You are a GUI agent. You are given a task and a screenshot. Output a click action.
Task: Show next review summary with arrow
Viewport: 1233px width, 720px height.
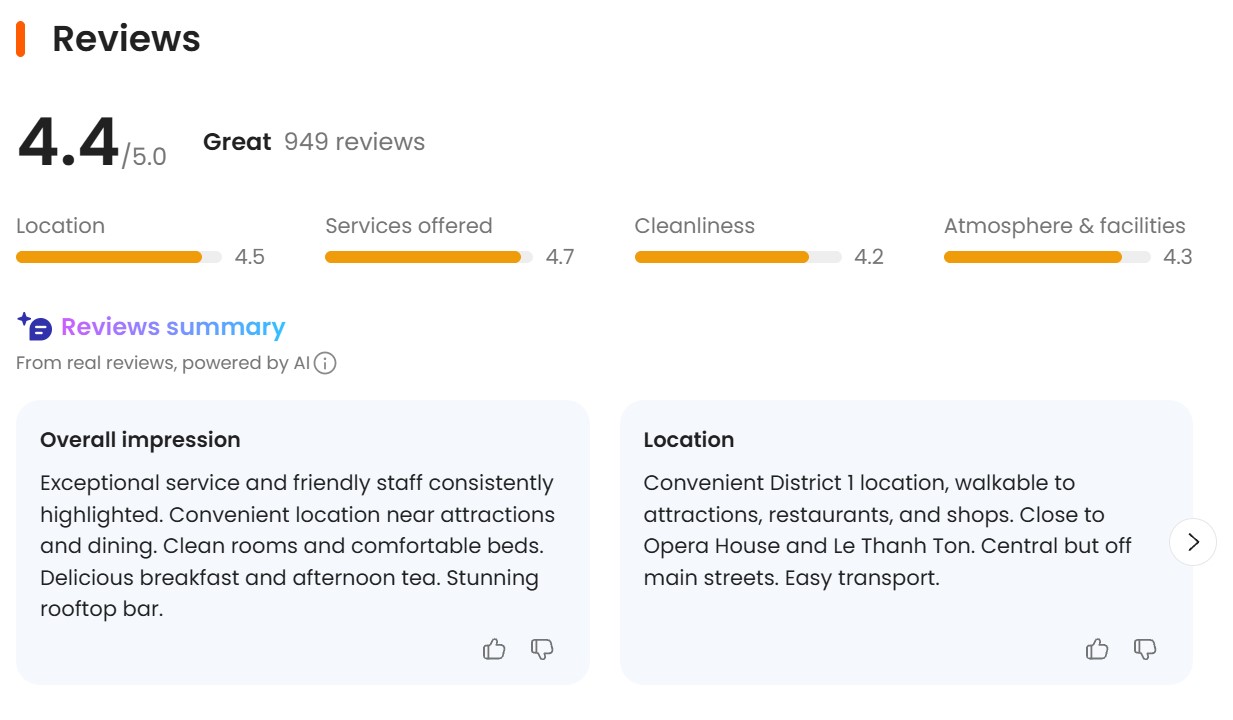pyautogui.click(x=1192, y=542)
